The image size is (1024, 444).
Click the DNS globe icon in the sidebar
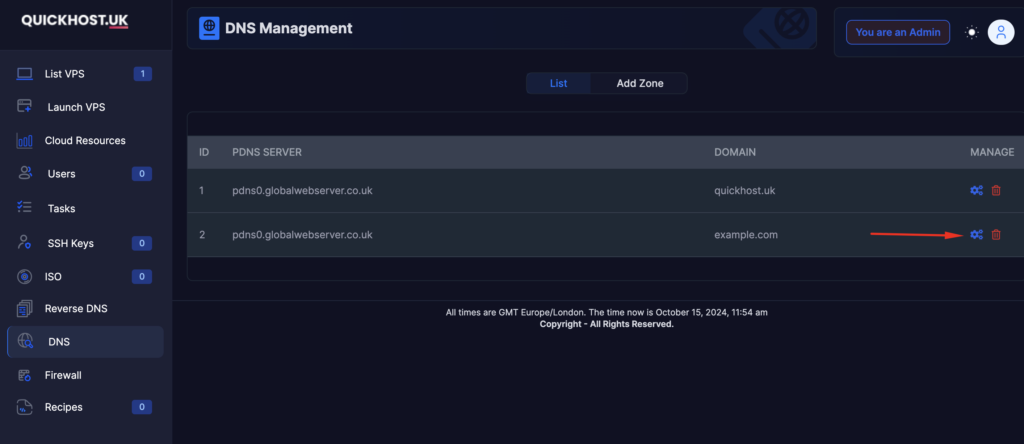coord(25,341)
